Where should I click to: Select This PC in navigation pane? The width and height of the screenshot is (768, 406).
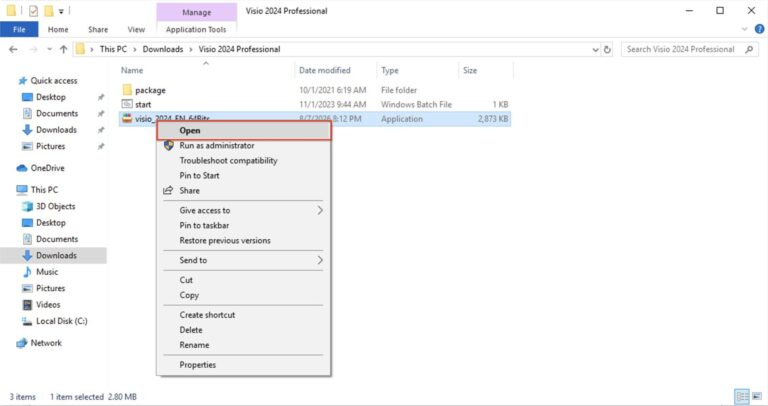tap(44, 190)
